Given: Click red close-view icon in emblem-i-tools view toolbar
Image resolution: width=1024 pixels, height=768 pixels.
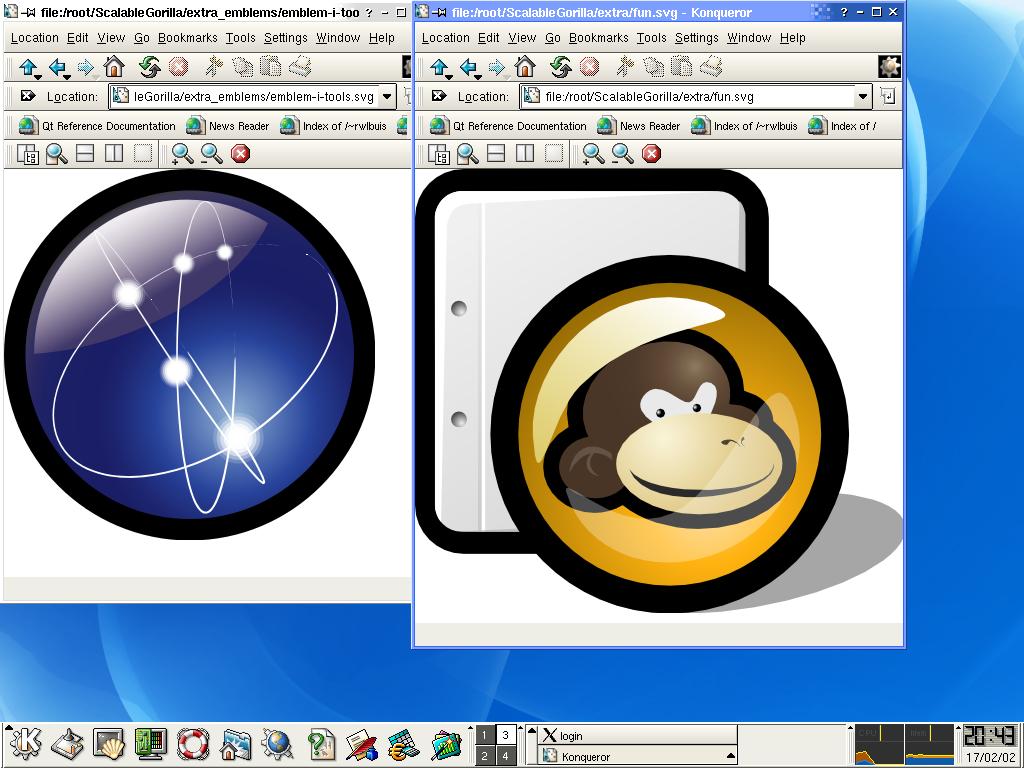Looking at the screenshot, I should tap(240, 154).
